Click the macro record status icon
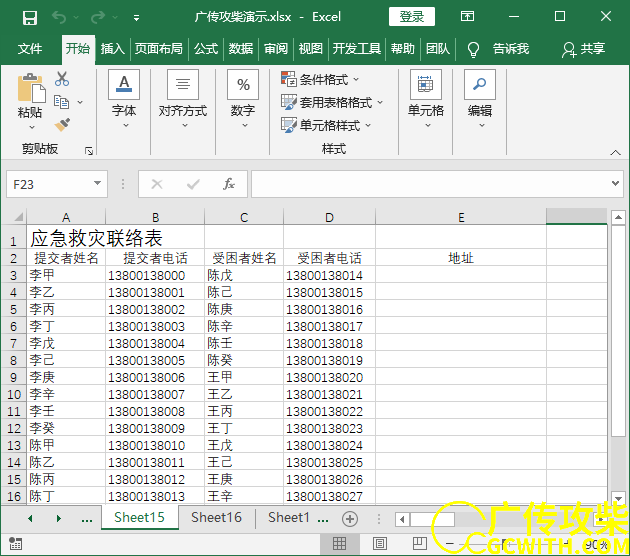The width and height of the screenshot is (630, 556). (16, 544)
